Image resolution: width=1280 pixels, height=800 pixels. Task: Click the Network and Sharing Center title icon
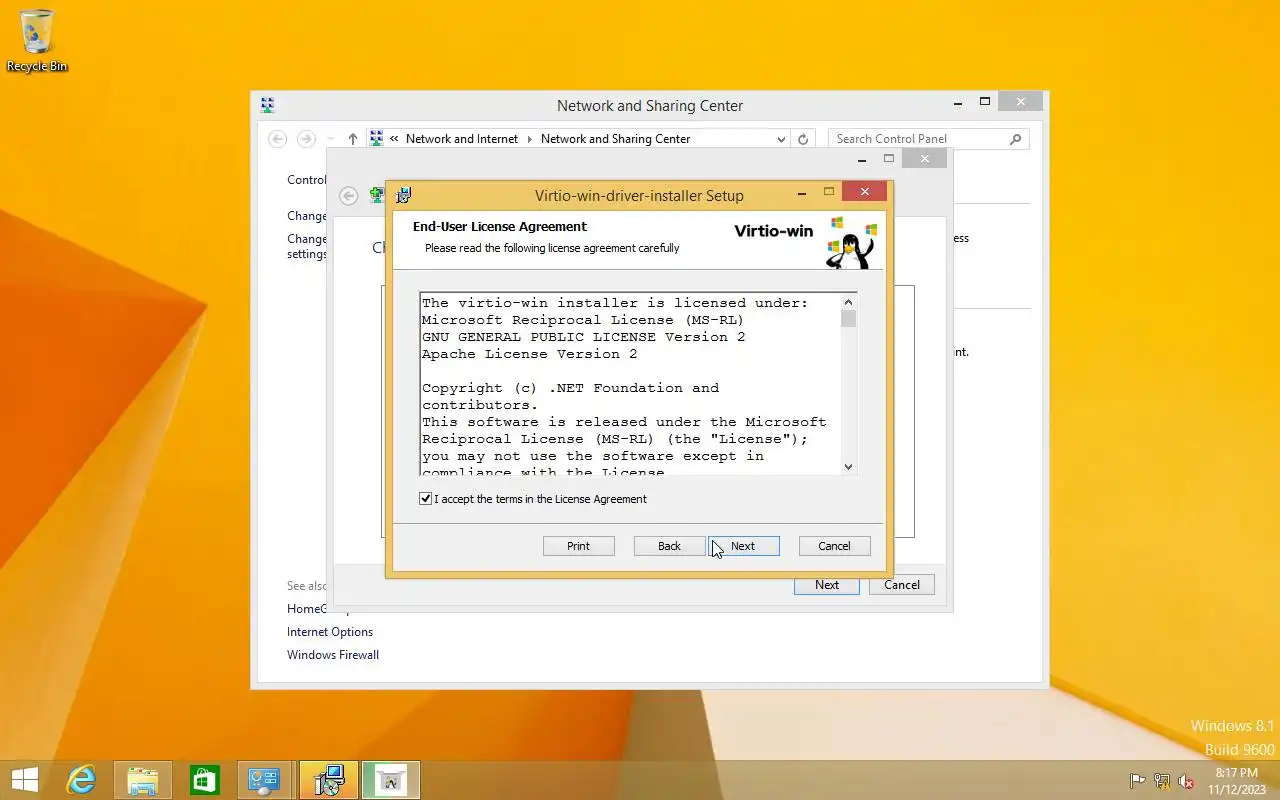pyautogui.click(x=267, y=105)
